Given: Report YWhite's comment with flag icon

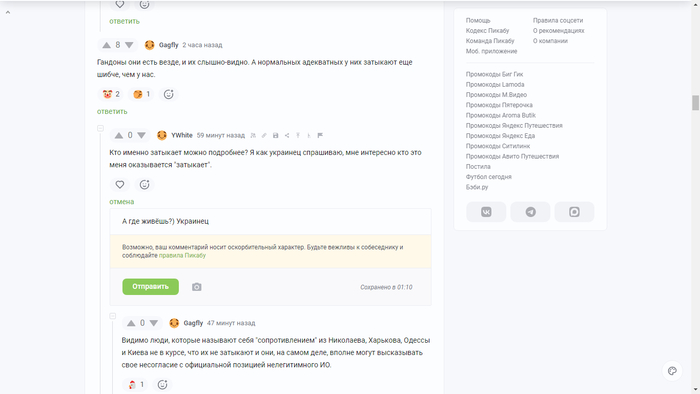Looking at the screenshot, I should coord(320,135).
